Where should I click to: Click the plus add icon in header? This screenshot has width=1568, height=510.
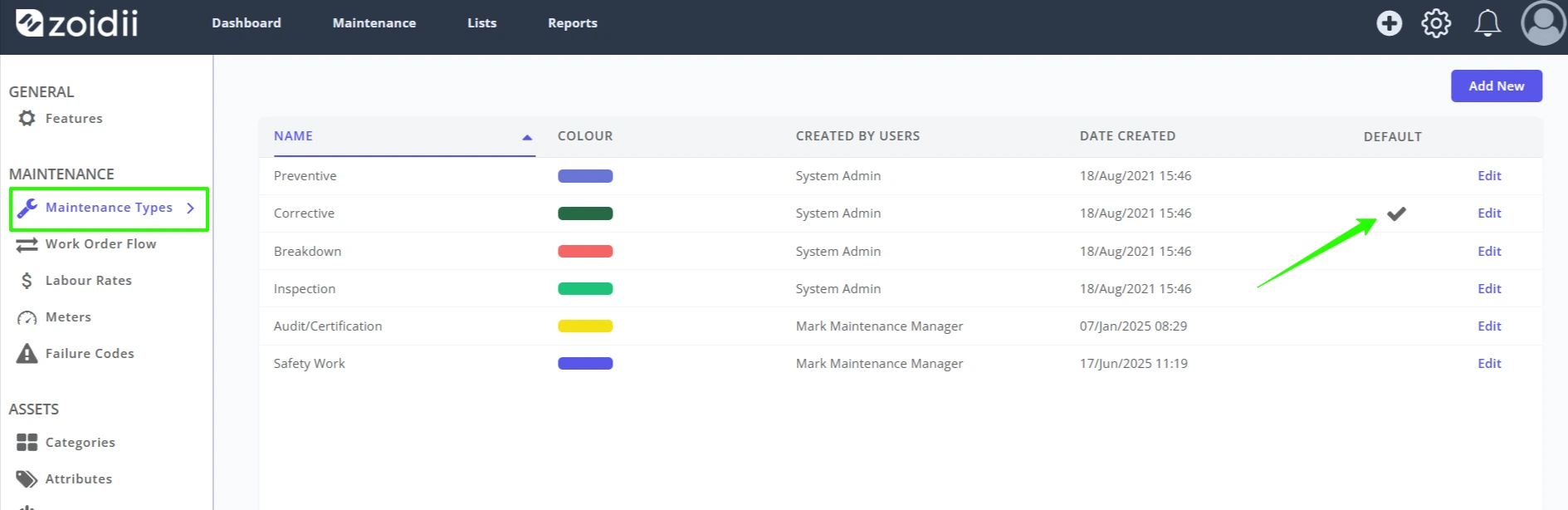coord(1389,23)
